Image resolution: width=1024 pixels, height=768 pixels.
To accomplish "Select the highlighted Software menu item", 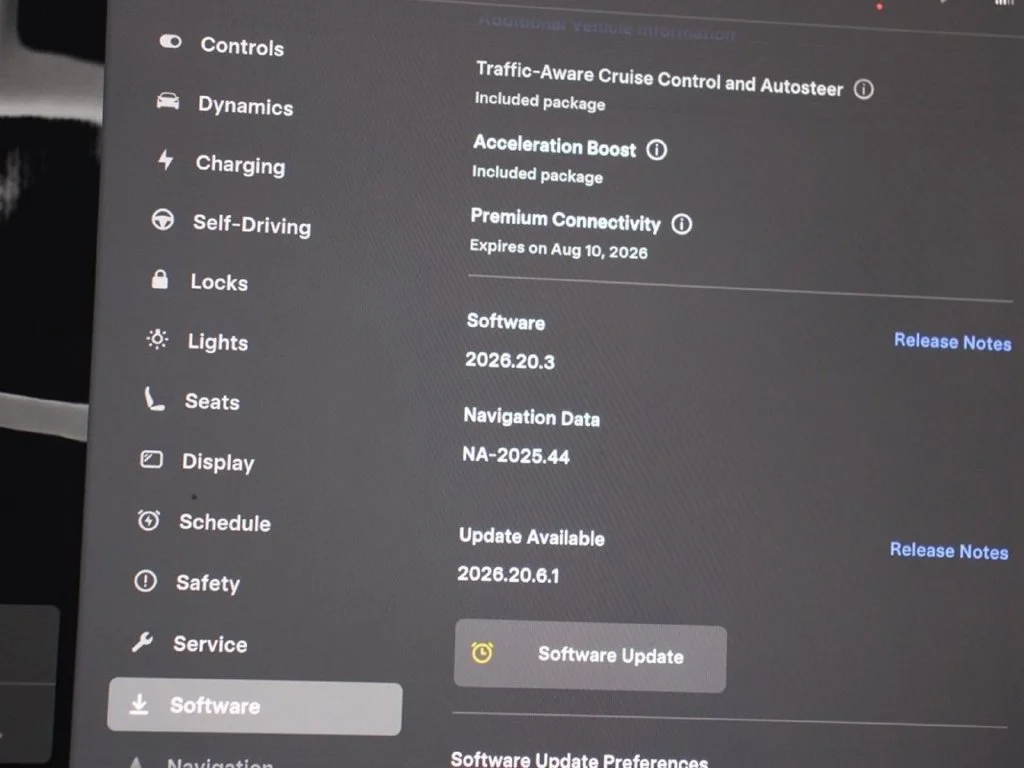I will point(255,707).
